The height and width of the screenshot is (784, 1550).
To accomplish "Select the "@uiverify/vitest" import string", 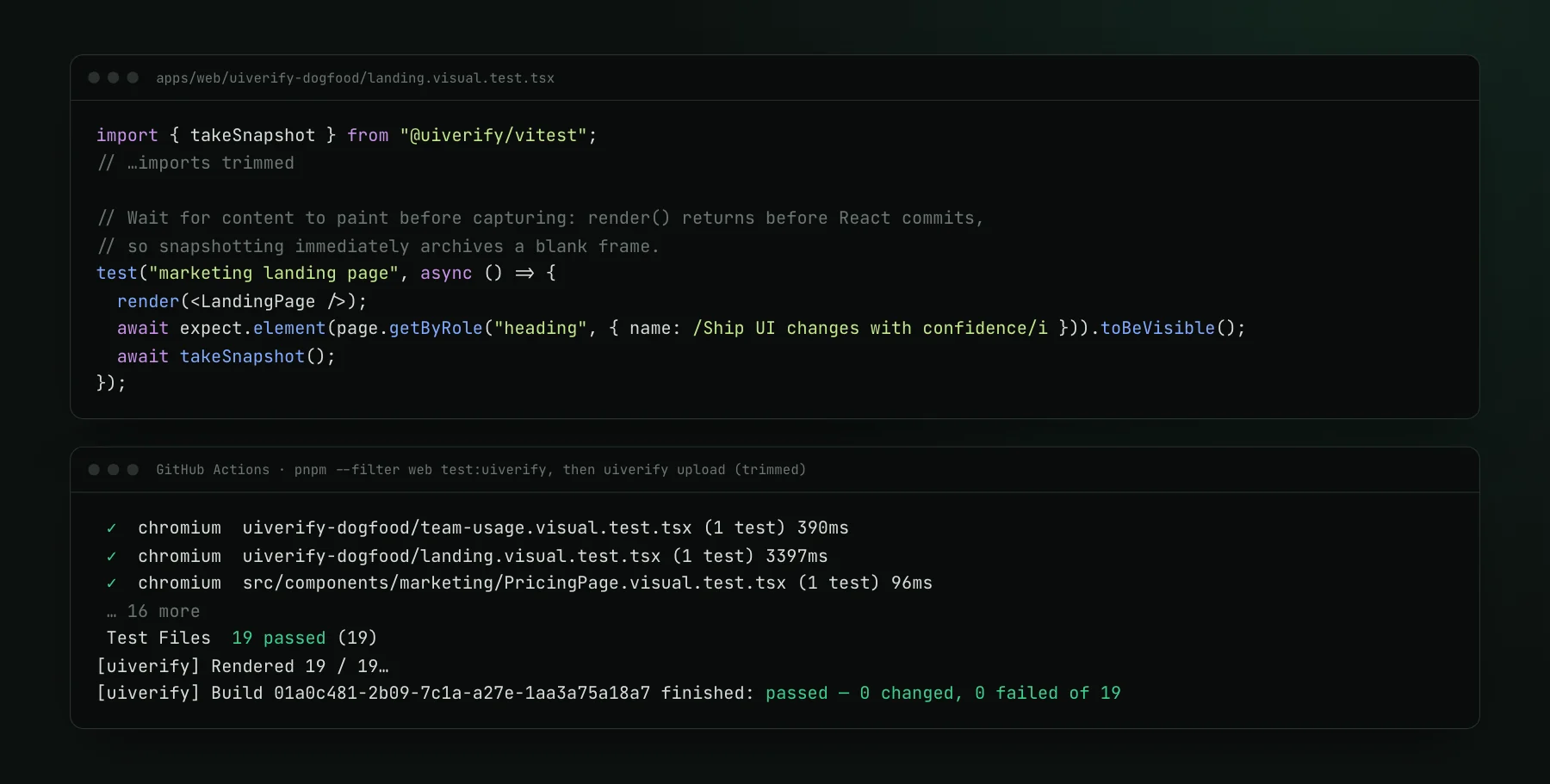I will pos(493,136).
